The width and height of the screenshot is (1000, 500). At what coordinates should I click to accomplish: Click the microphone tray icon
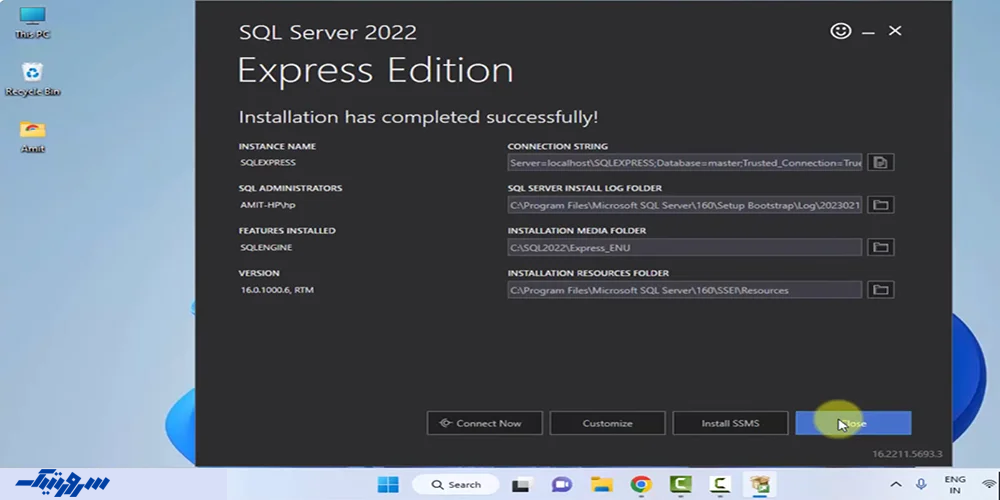(922, 485)
